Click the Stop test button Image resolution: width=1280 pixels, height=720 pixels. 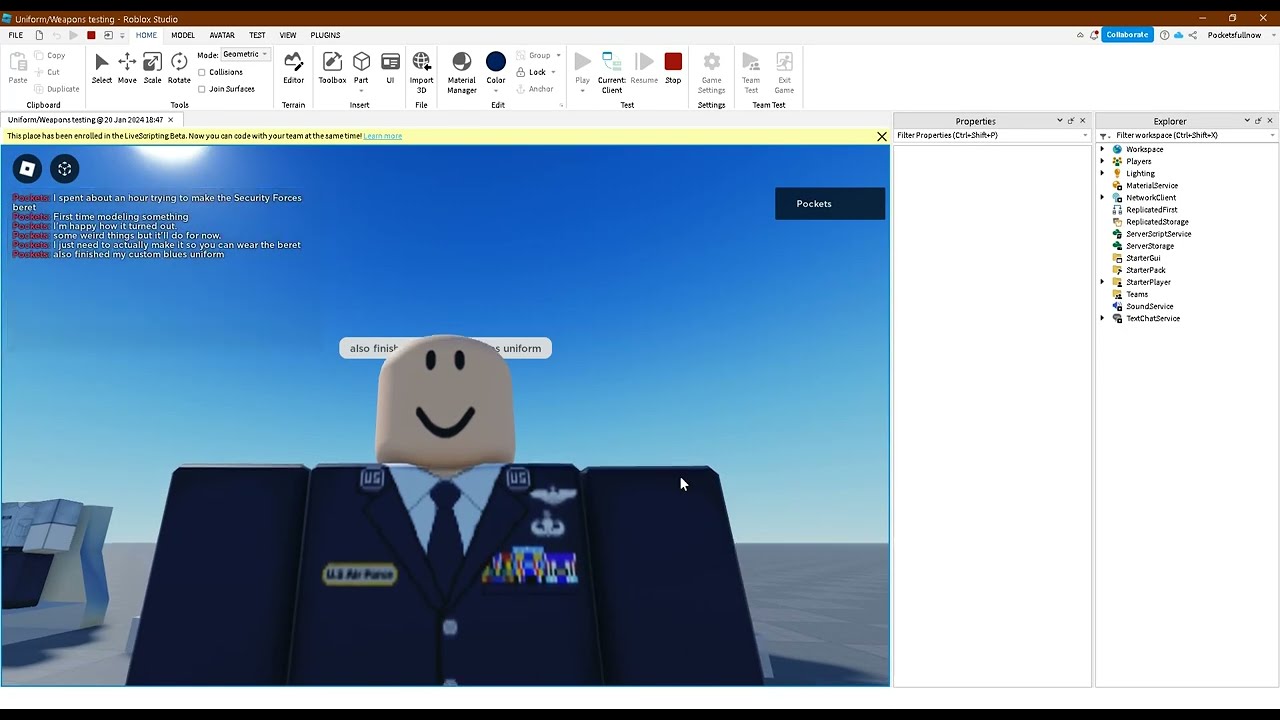pos(673,68)
